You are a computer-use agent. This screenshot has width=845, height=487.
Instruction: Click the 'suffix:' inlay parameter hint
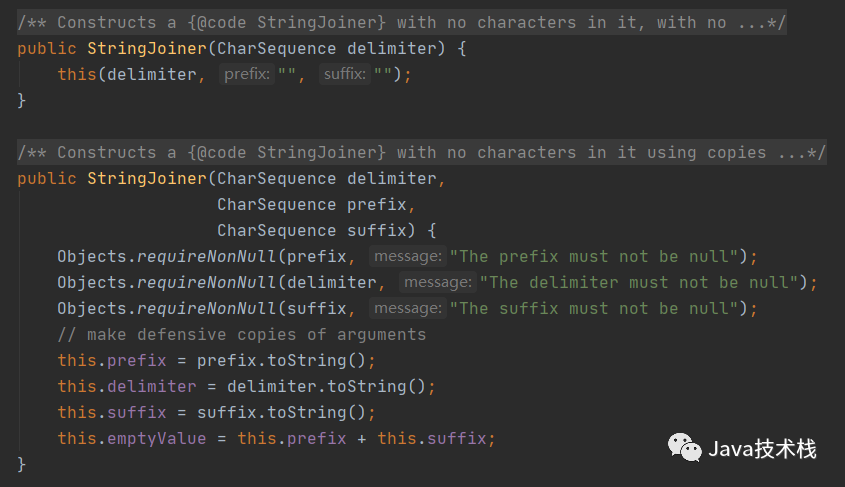pyautogui.click(x=345, y=74)
